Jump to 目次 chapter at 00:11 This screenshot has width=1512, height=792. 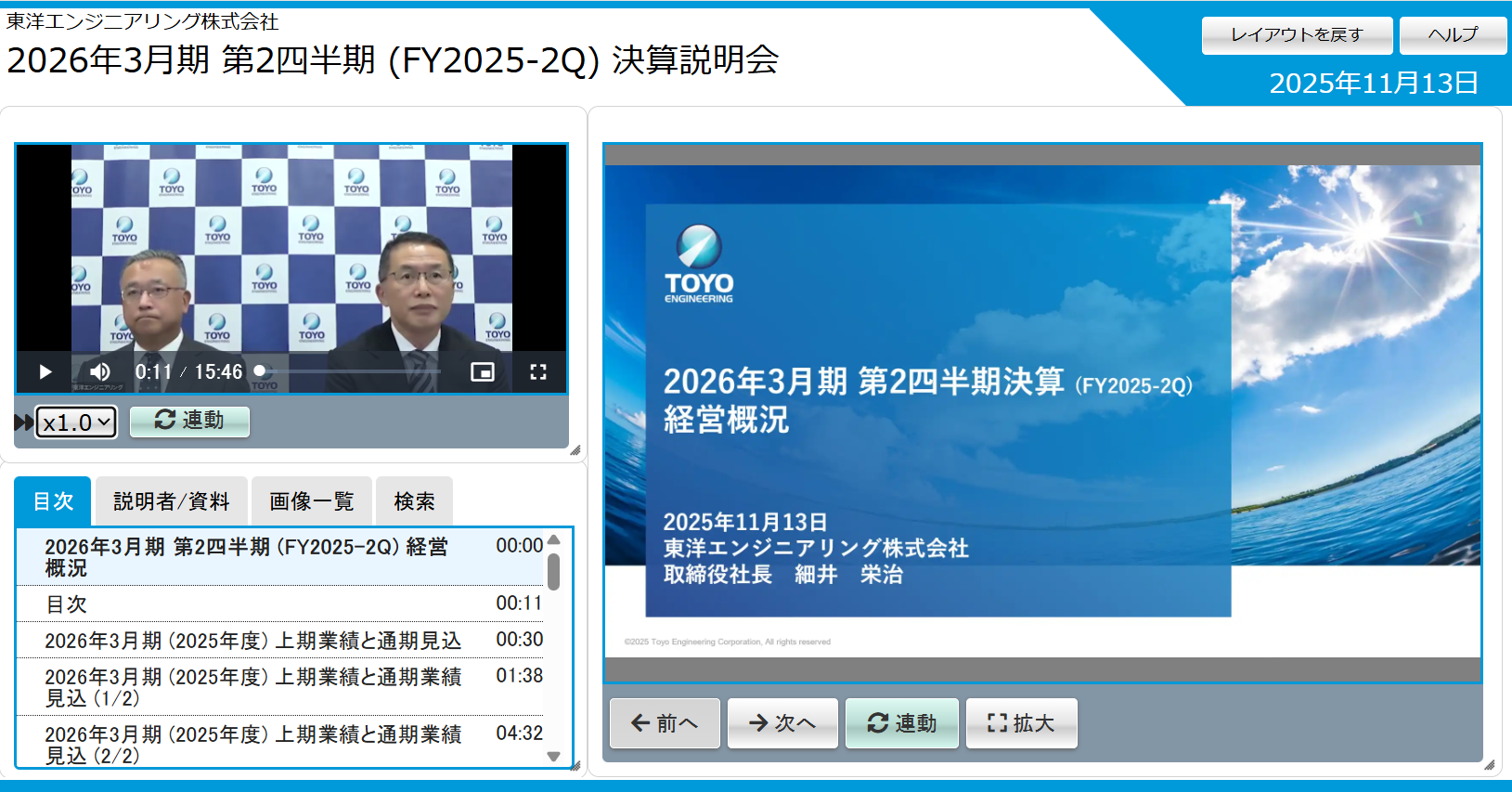(x=279, y=604)
